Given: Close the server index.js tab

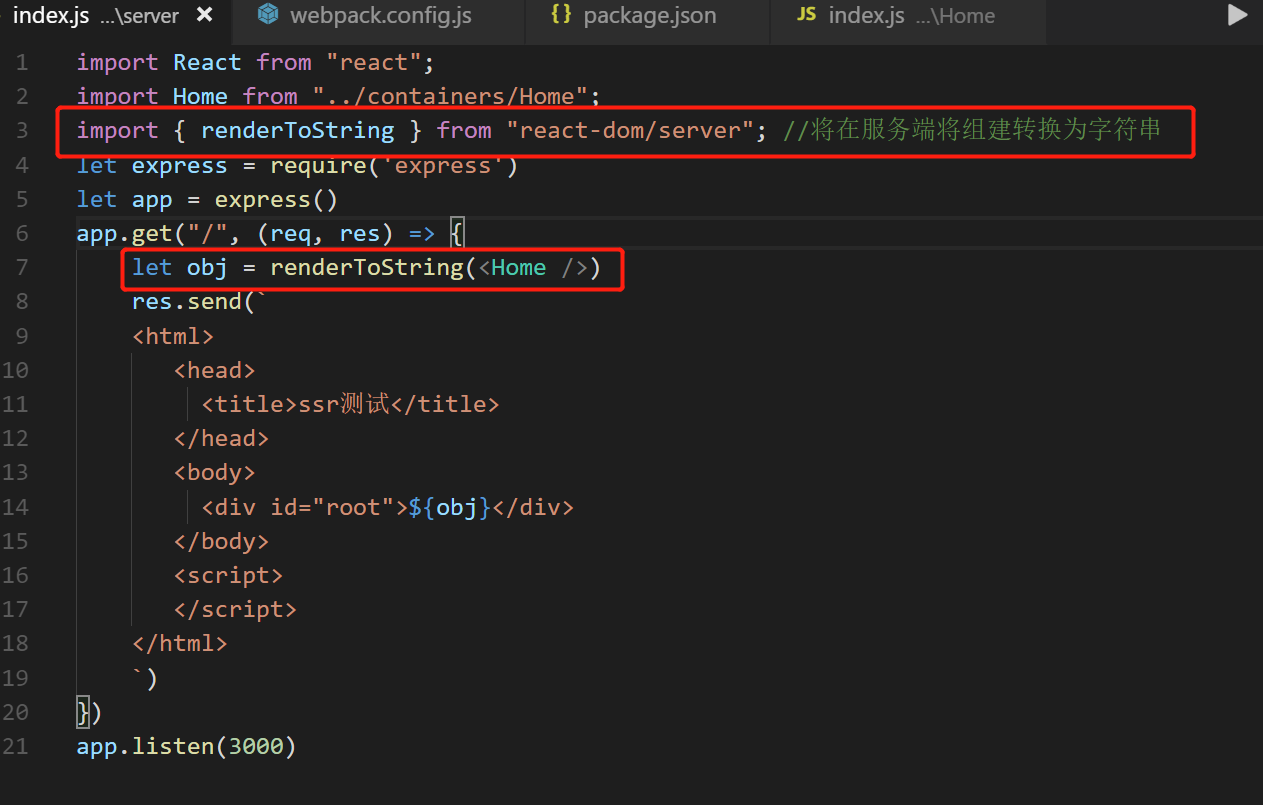Looking at the screenshot, I should tap(205, 15).
